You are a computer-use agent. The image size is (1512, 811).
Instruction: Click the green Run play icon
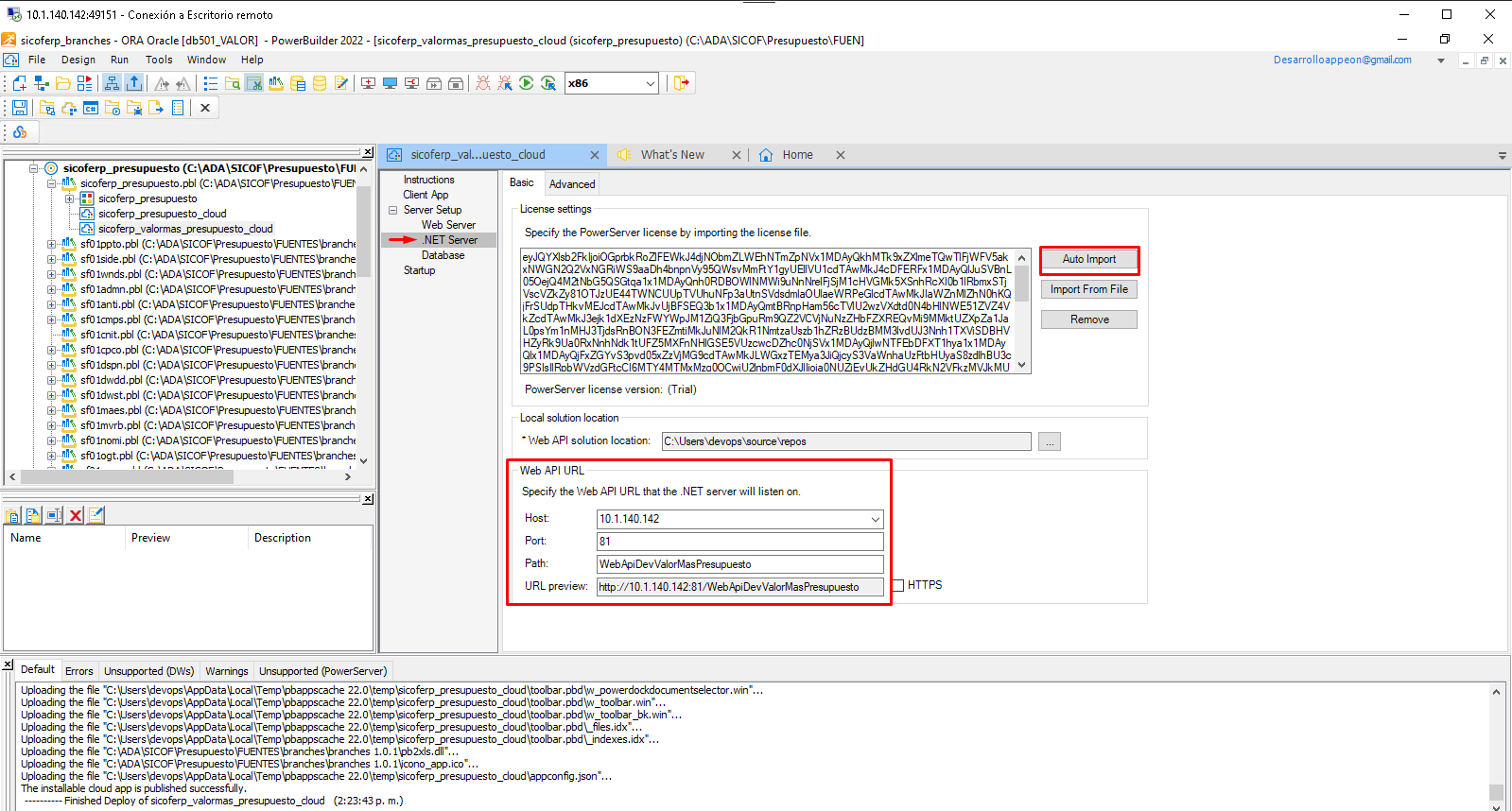coord(527,83)
